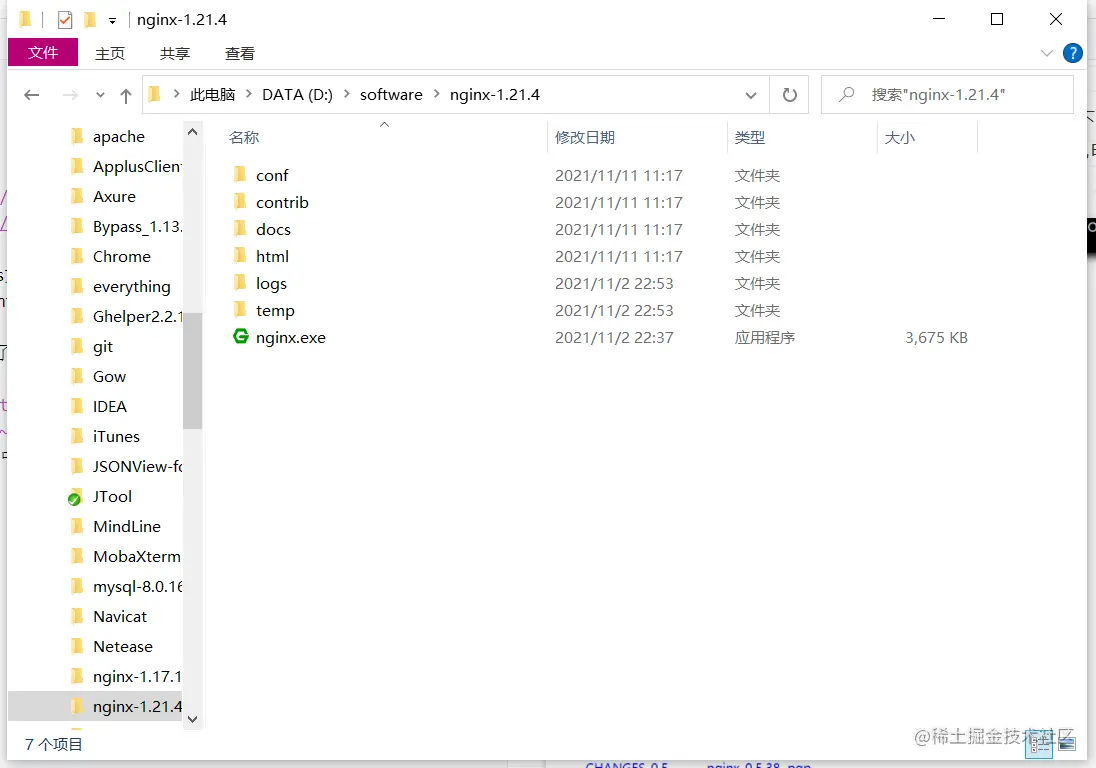
Task: Open the 主页 ribbon tab
Action: point(110,54)
